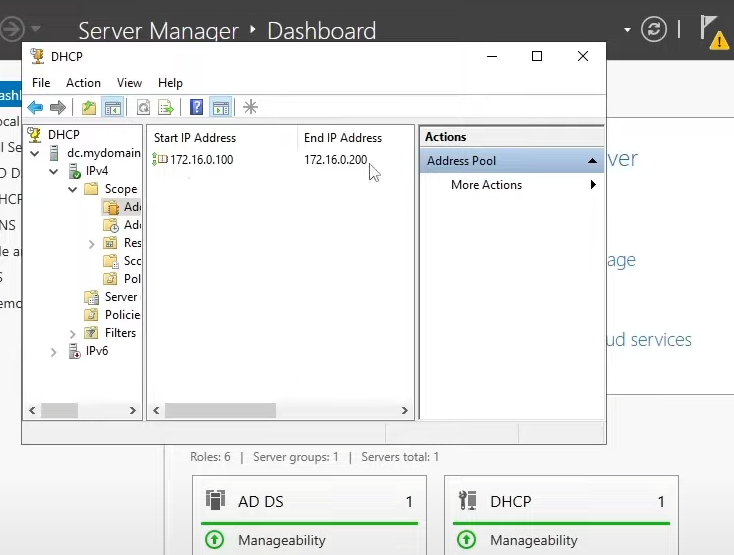Click the DHCP manageability green status icon
This screenshot has width=734, height=555.
click(467, 540)
